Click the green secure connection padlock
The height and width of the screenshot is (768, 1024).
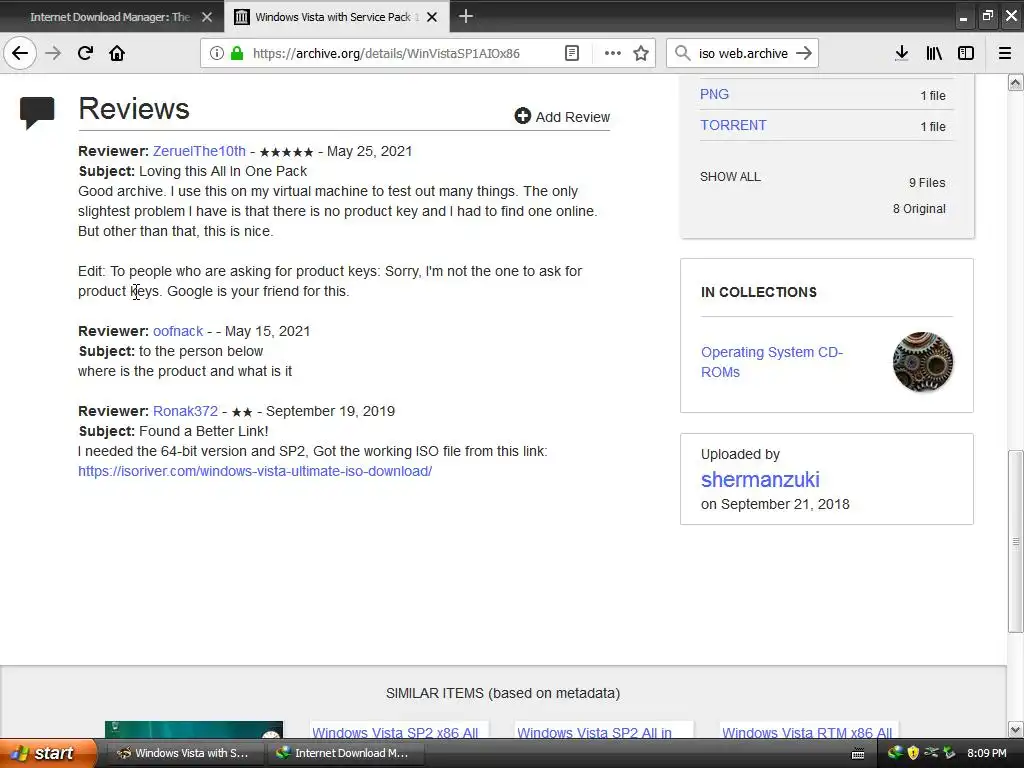tap(237, 53)
